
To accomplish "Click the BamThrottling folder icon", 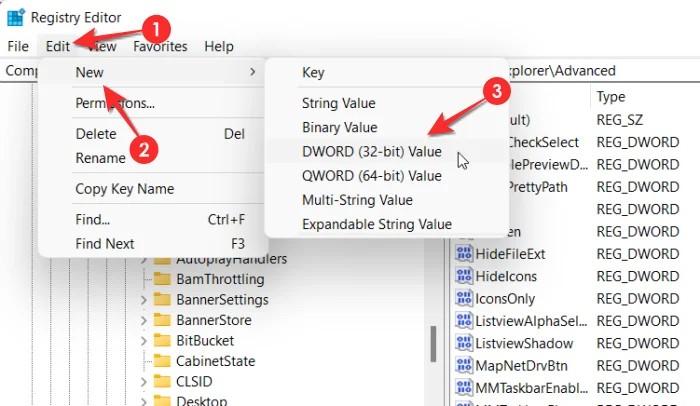I will (x=163, y=279).
